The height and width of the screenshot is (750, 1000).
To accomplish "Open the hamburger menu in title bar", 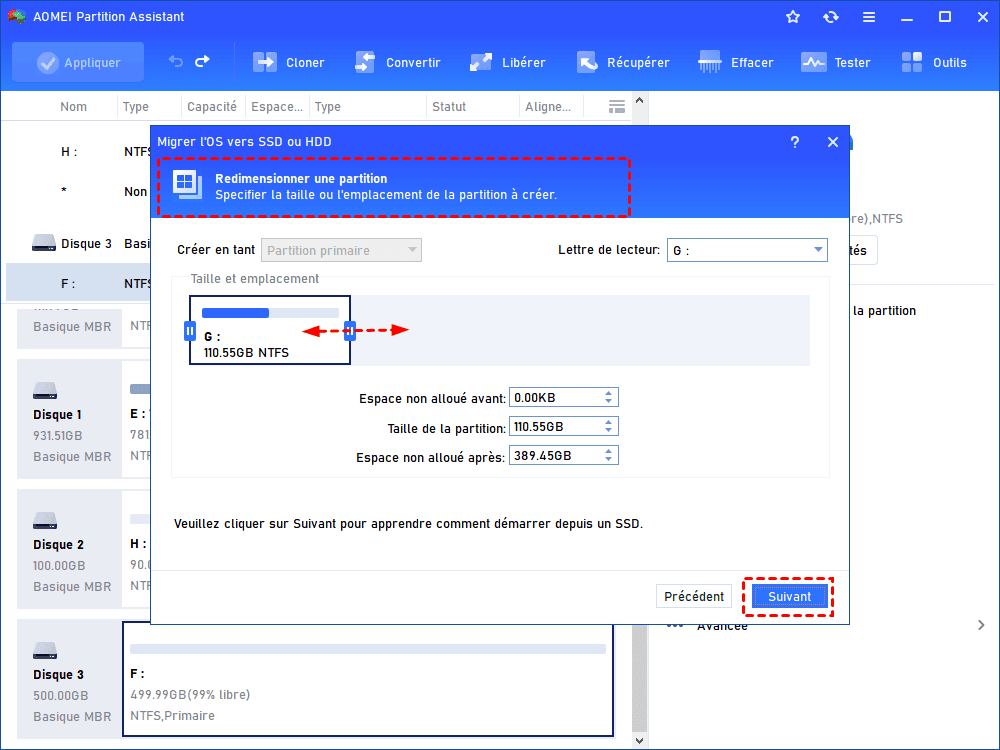I will point(869,17).
